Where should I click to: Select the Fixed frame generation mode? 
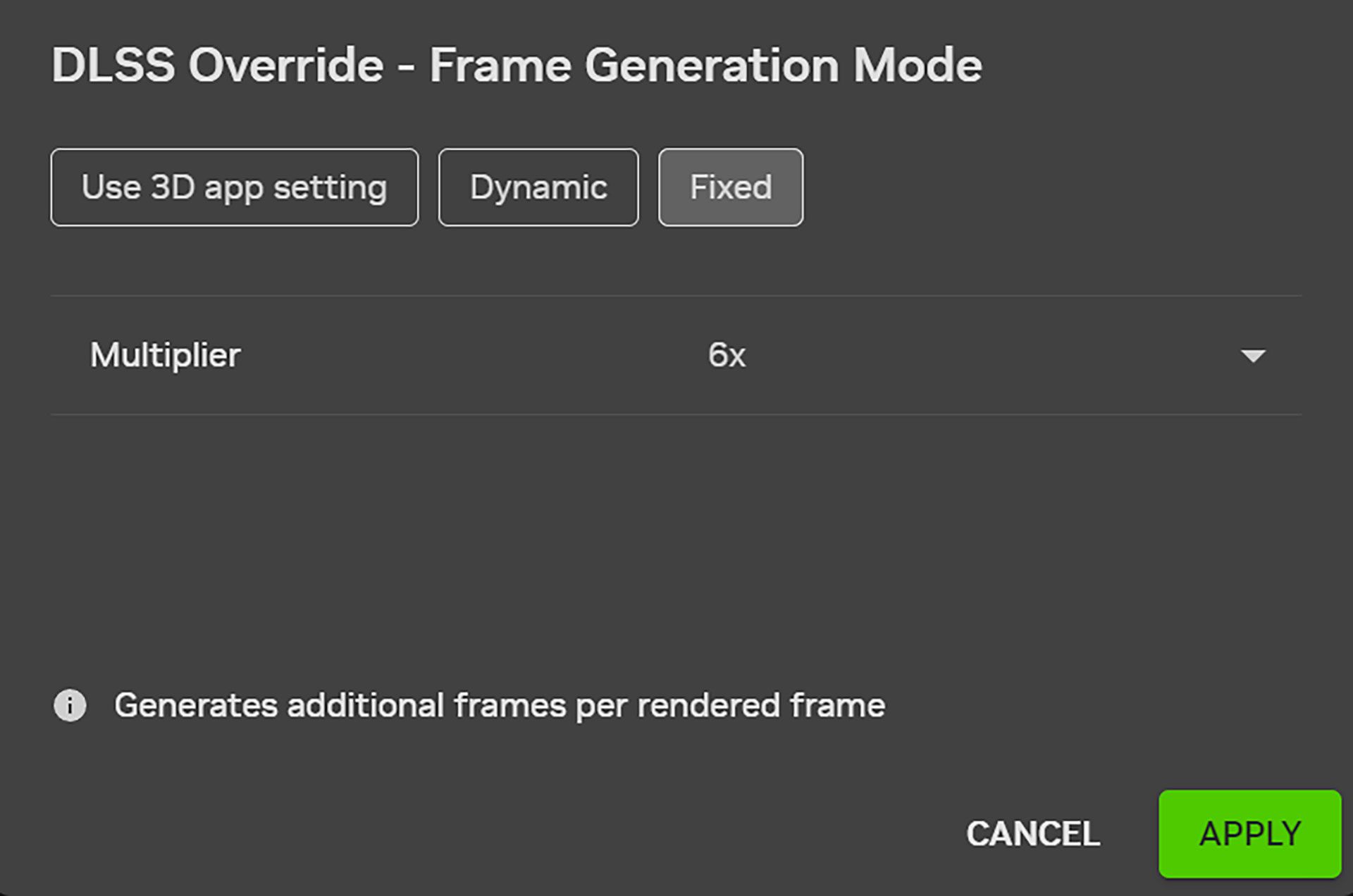[x=730, y=187]
